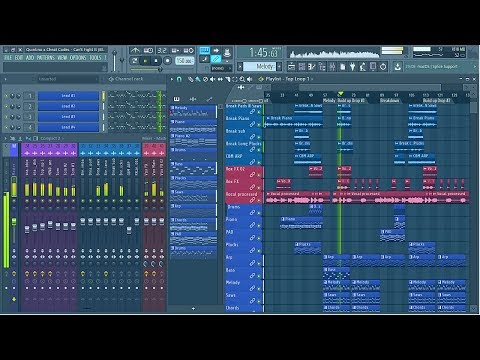Click the tempo display showing 150
This screenshot has width=480, height=360.
point(185,61)
